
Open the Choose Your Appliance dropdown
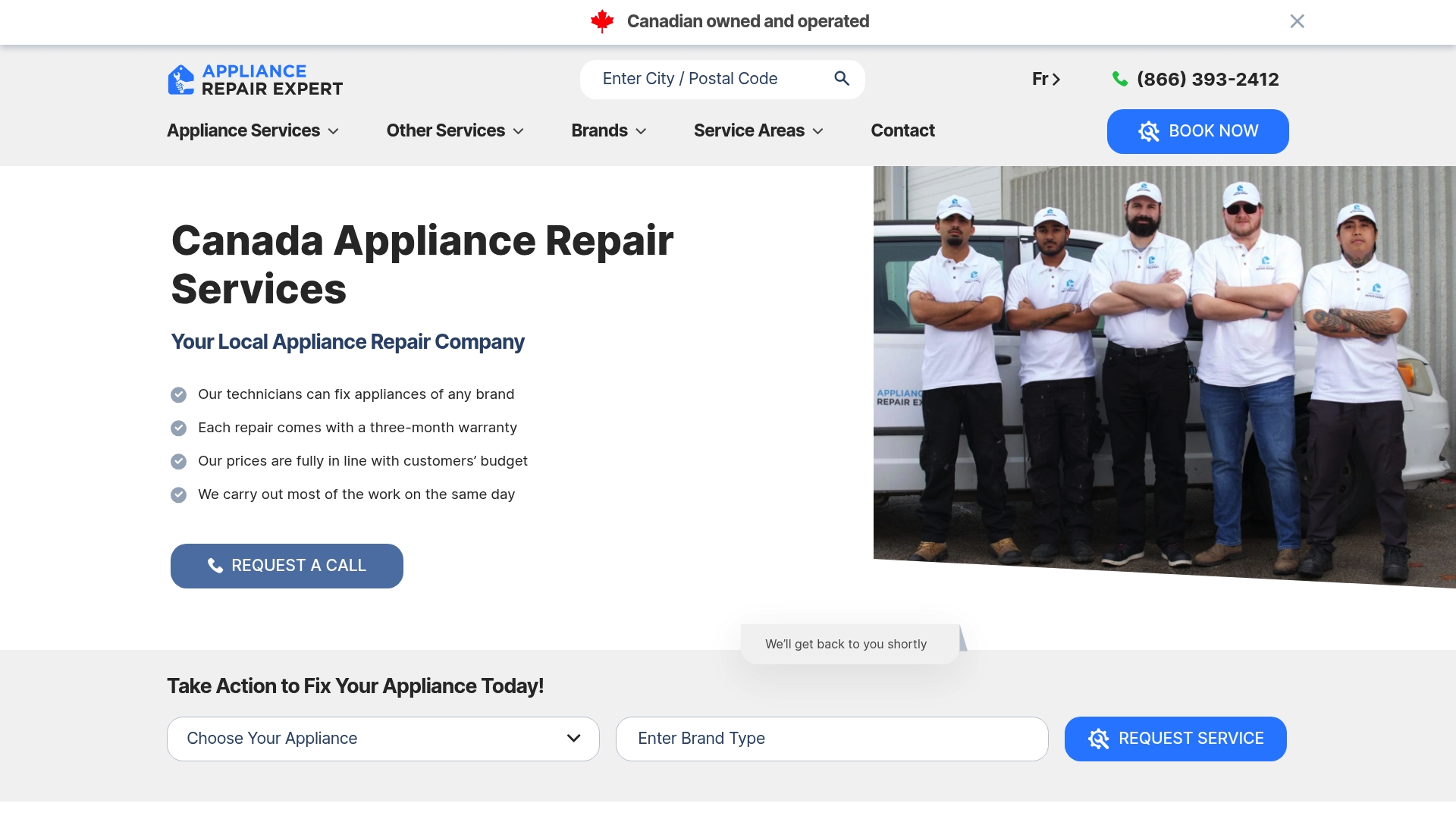click(383, 739)
